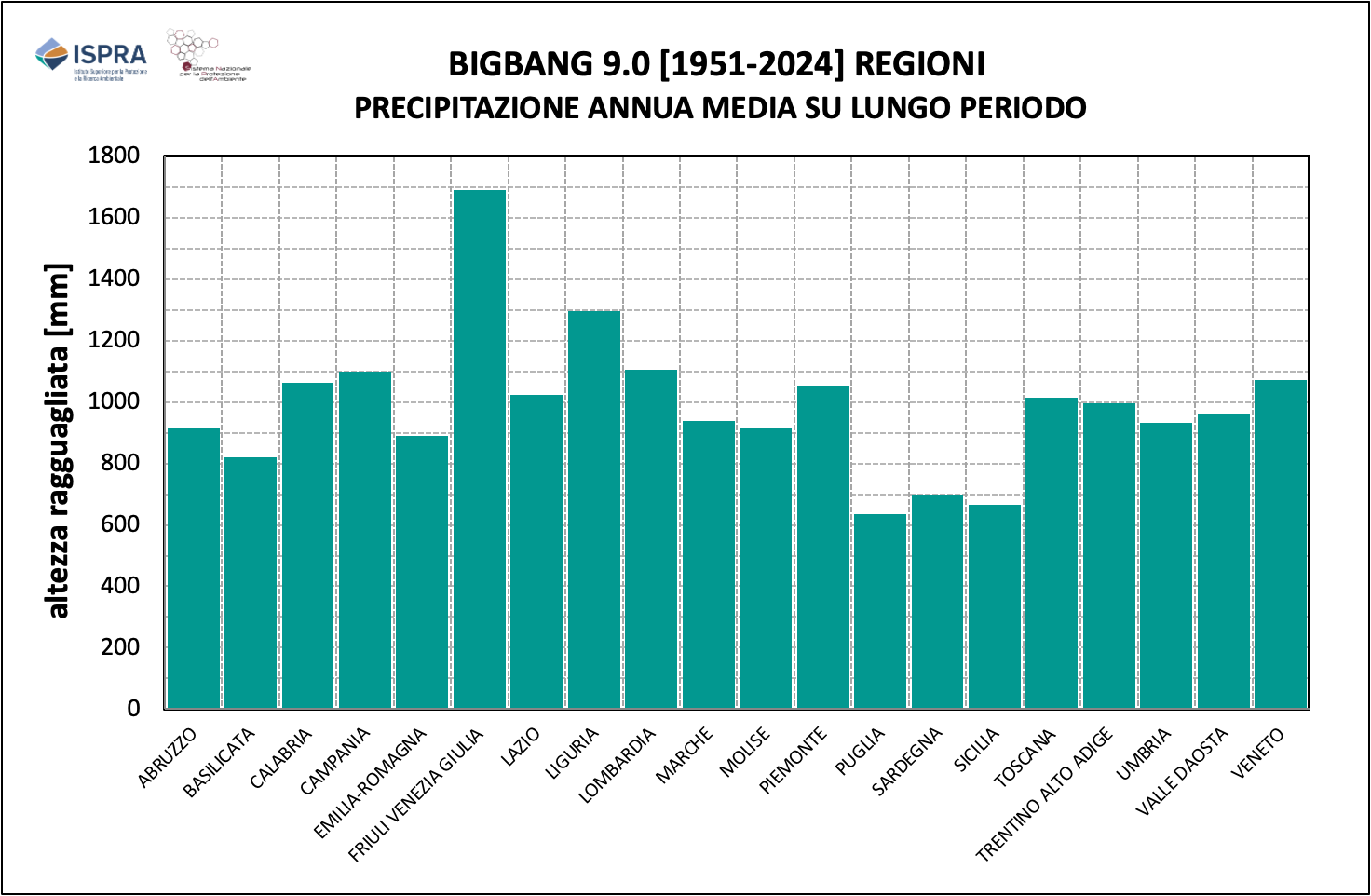Select the Basilicata bar
Image resolution: width=1371 pixels, height=896 pixels.
click(x=251, y=582)
